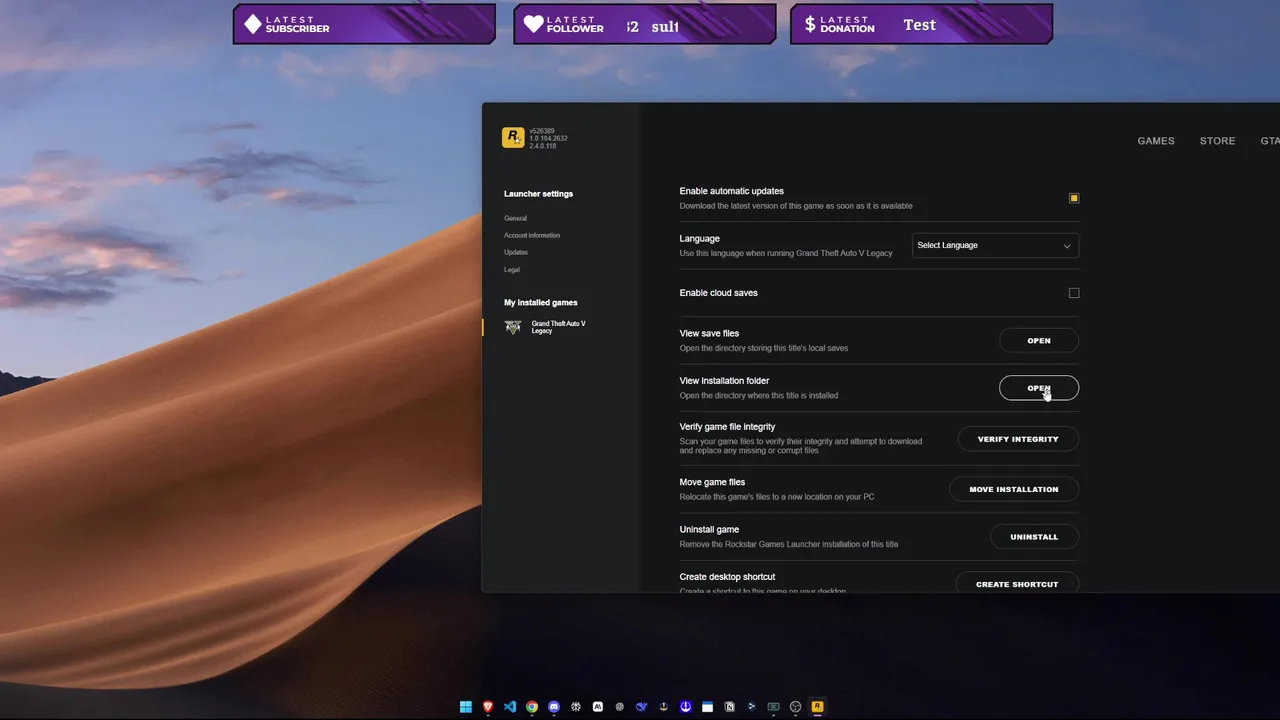This screenshot has height=720, width=1280.
Task: Click OPEN button for View installation folder
Action: pos(1039,388)
